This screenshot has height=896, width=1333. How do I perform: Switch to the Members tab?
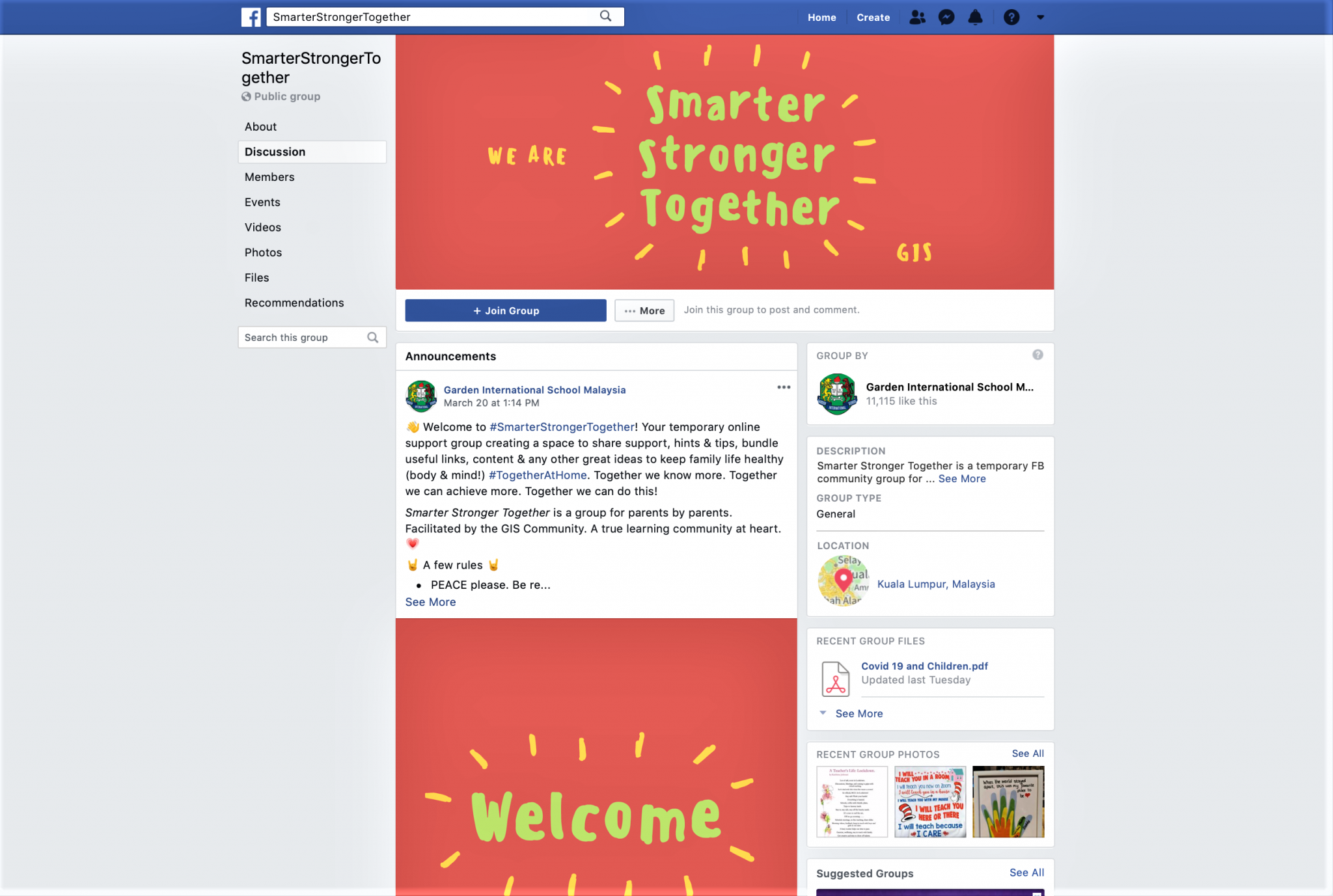[269, 177]
